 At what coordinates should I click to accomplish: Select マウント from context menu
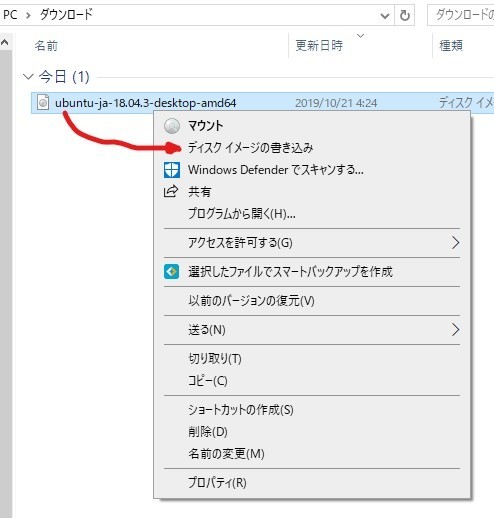(x=312, y=126)
